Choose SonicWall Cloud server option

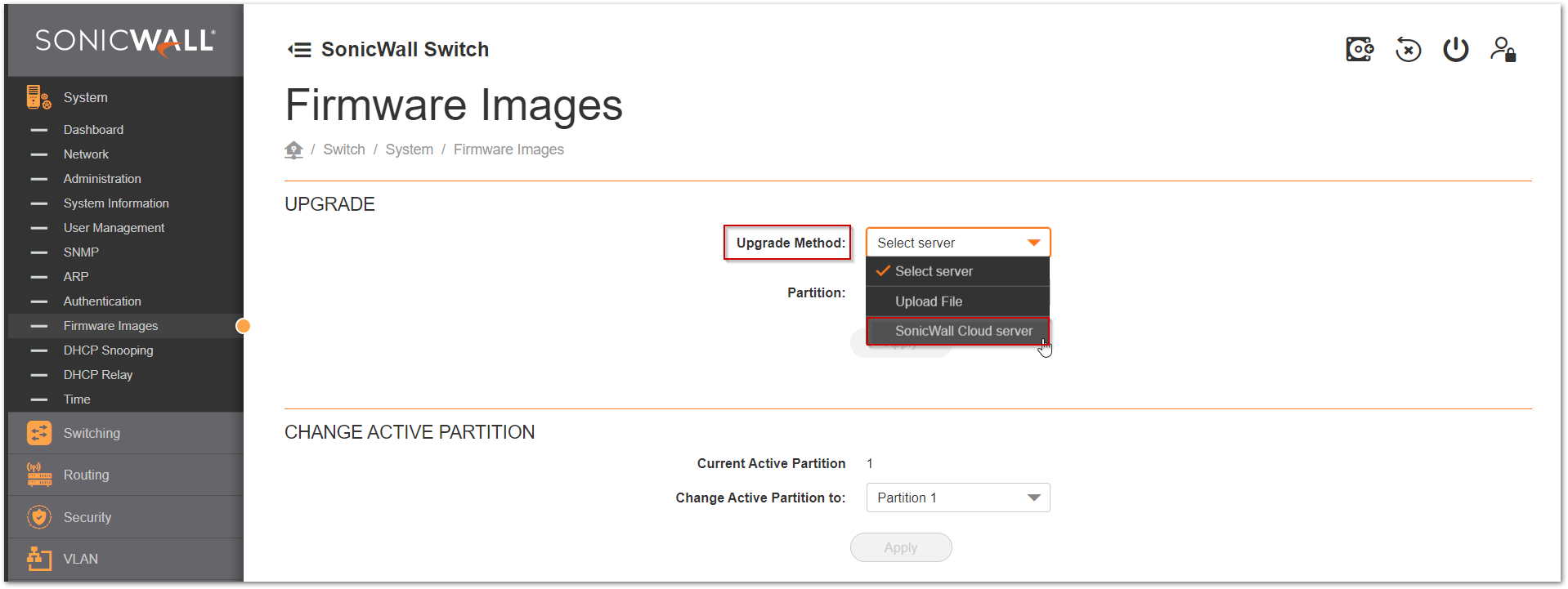tap(963, 331)
